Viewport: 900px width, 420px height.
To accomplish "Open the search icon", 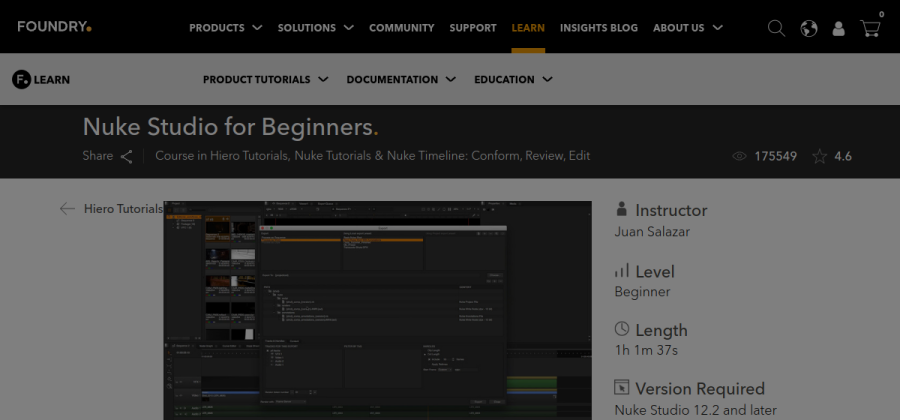I will point(776,28).
